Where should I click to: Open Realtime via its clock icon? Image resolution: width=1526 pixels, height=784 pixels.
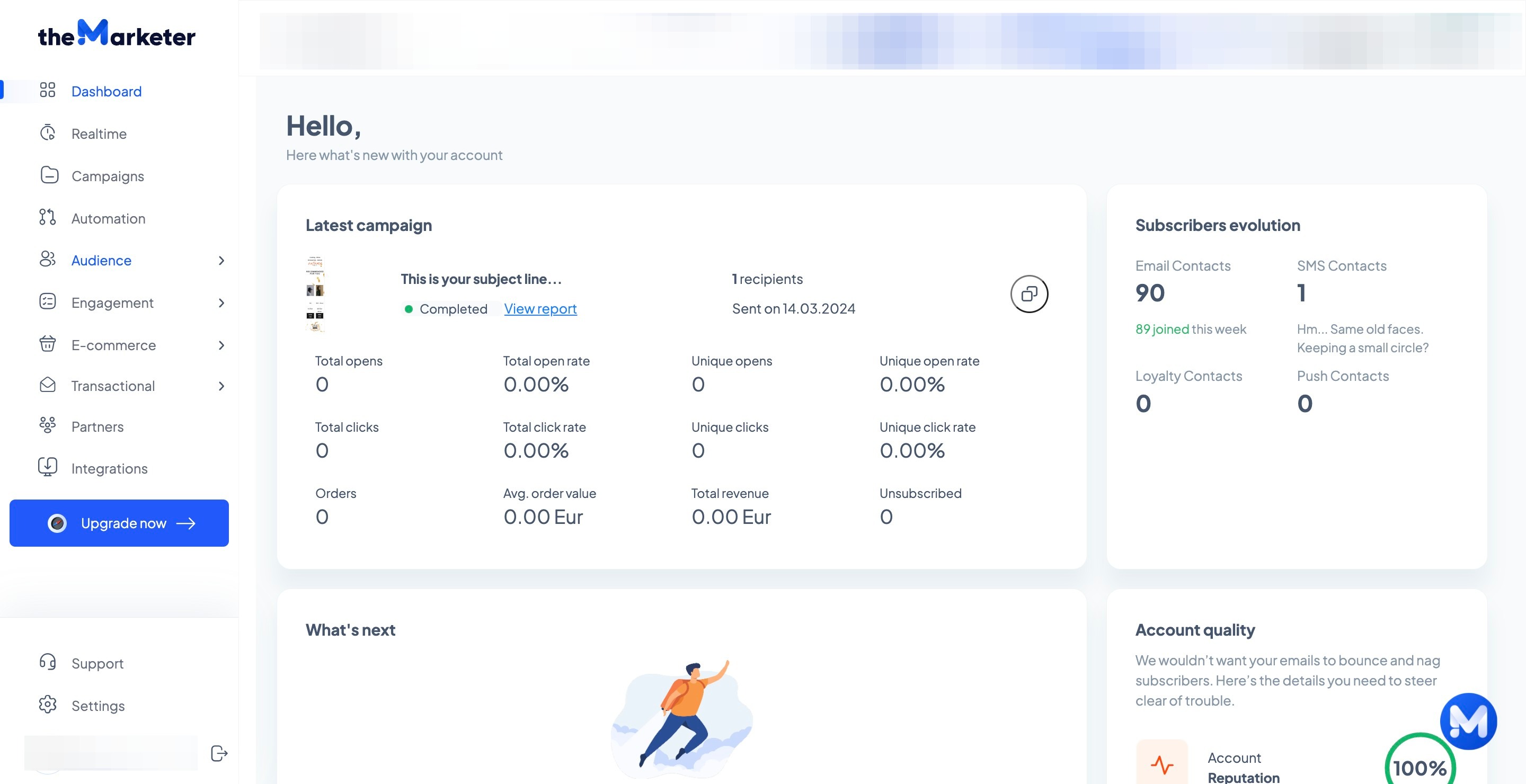click(47, 132)
